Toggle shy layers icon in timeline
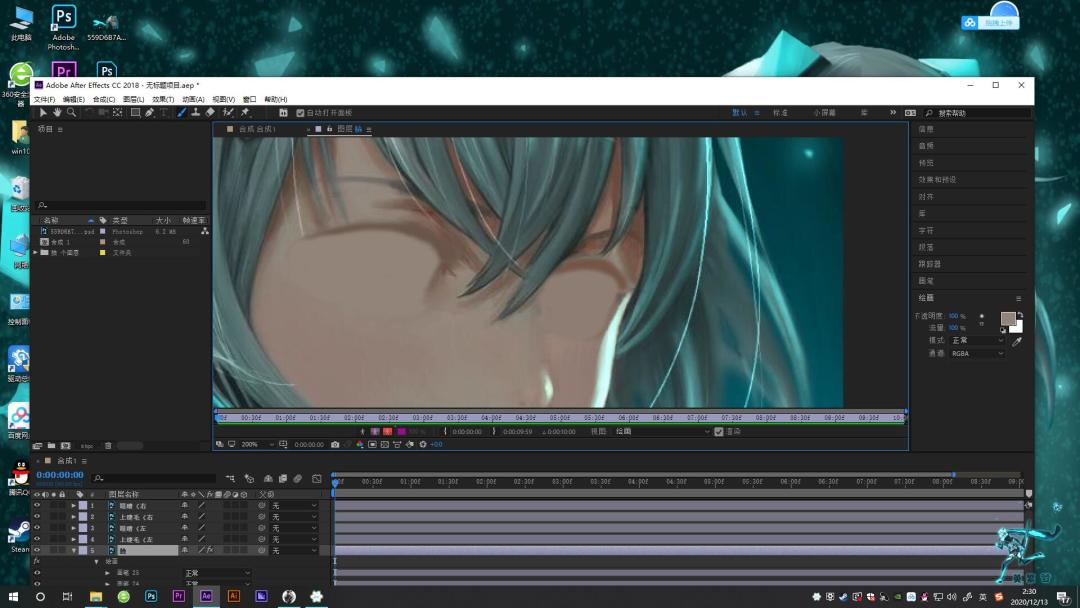 coord(268,478)
